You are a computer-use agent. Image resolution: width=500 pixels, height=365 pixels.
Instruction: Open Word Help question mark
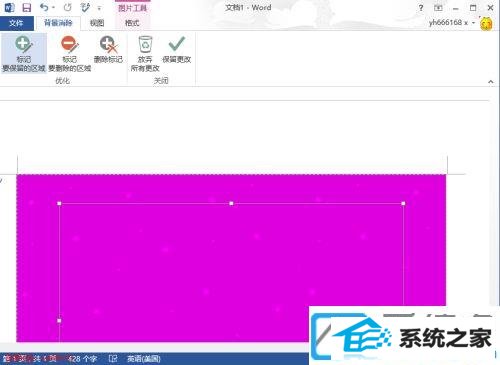[x=421, y=8]
